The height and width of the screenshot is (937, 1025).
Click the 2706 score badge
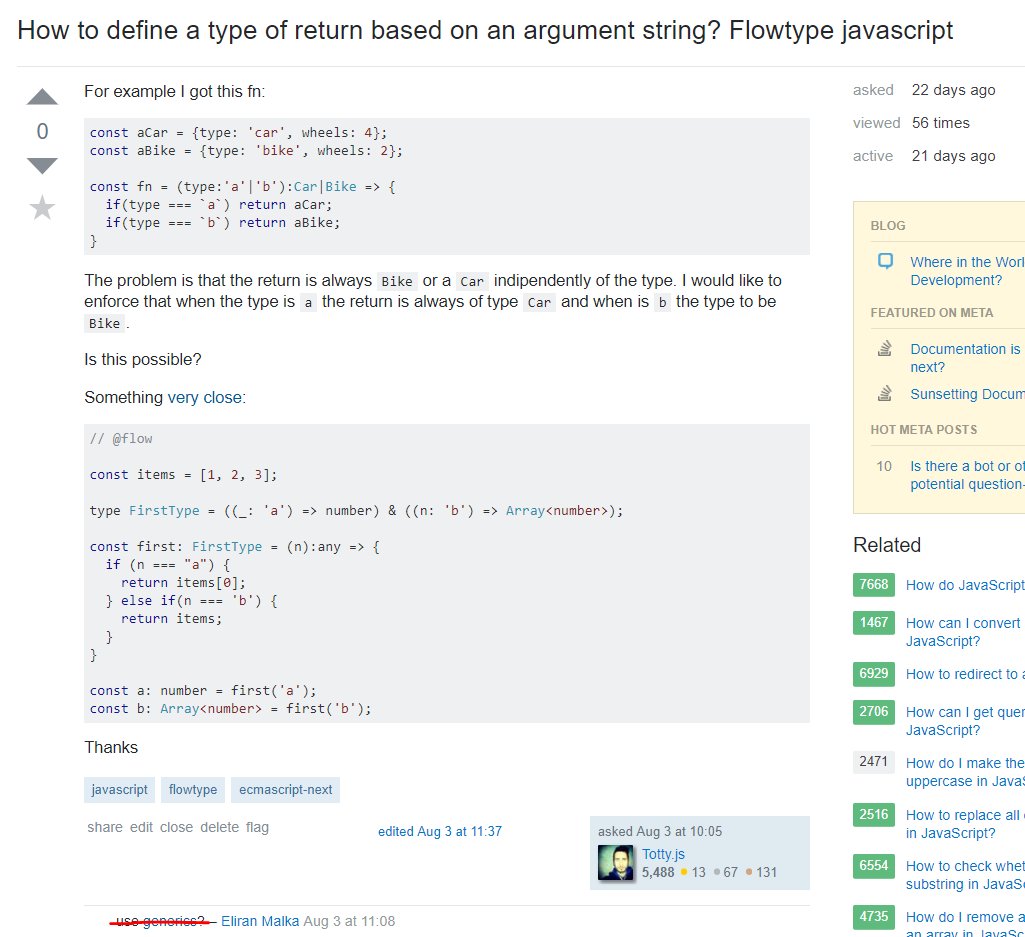[x=873, y=711]
